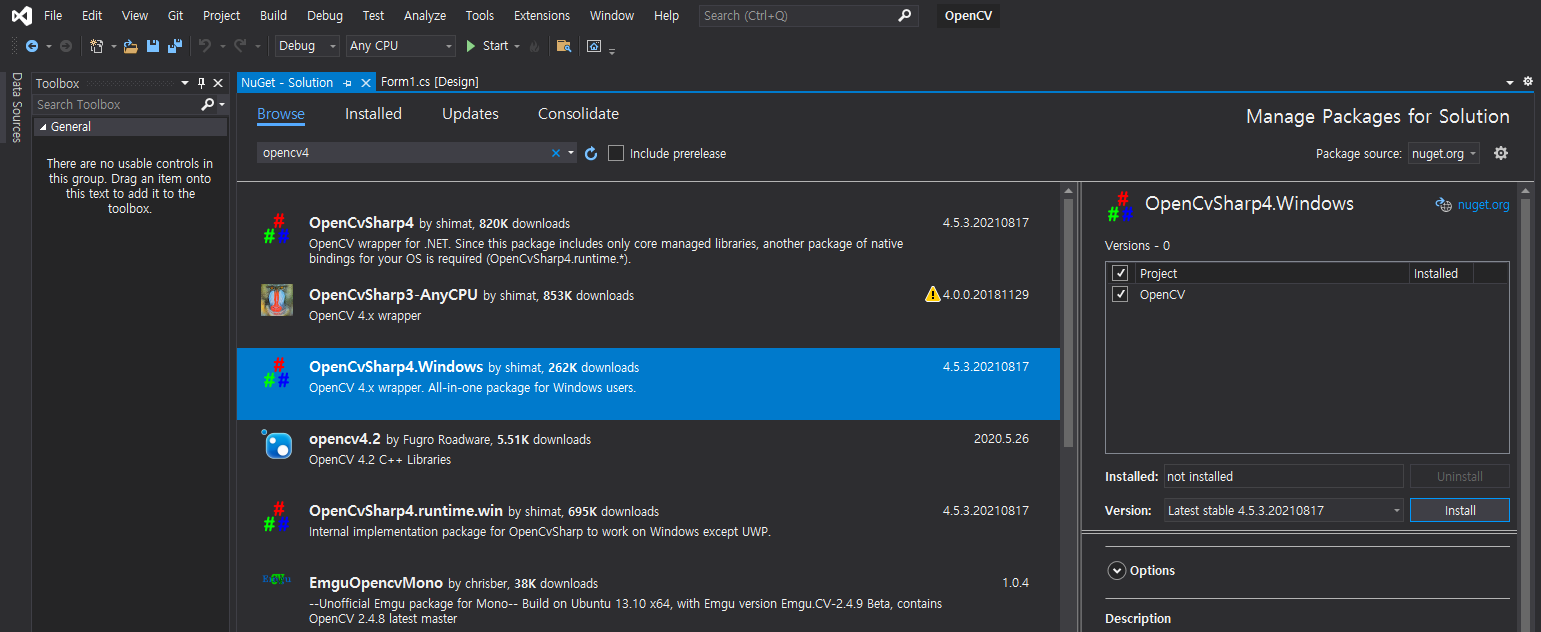Click the Find in Files folder icon
1541x632 pixels.
click(x=564, y=46)
